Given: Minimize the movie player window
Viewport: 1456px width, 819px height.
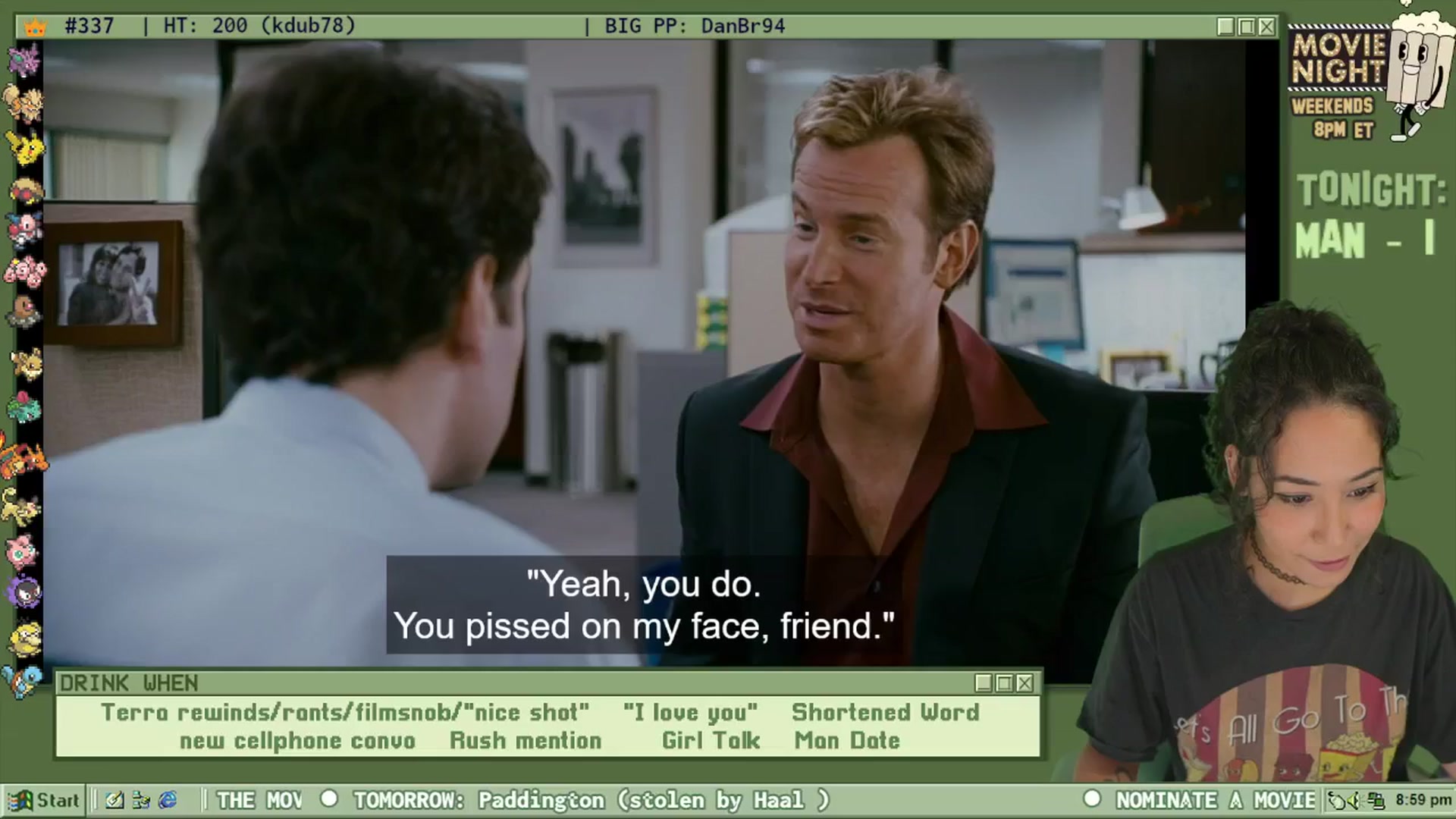Looking at the screenshot, I should click(x=1225, y=27).
